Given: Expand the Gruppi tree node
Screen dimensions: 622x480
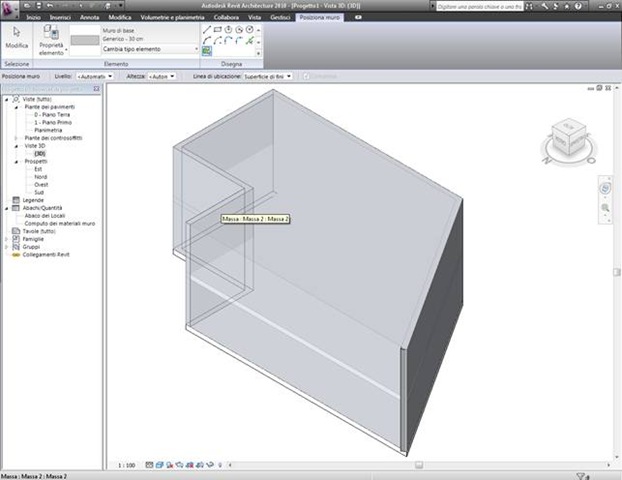Looking at the screenshot, I should coord(6,247).
